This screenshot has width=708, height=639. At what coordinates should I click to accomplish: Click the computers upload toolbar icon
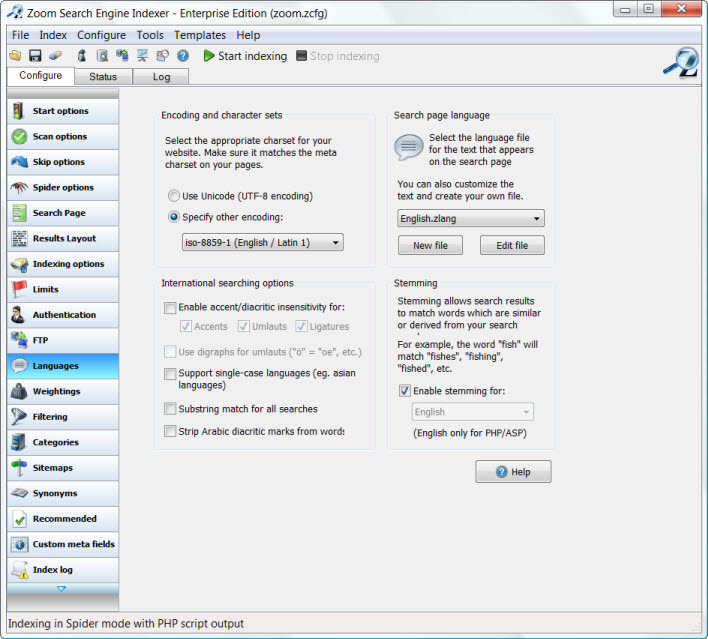[x=122, y=56]
